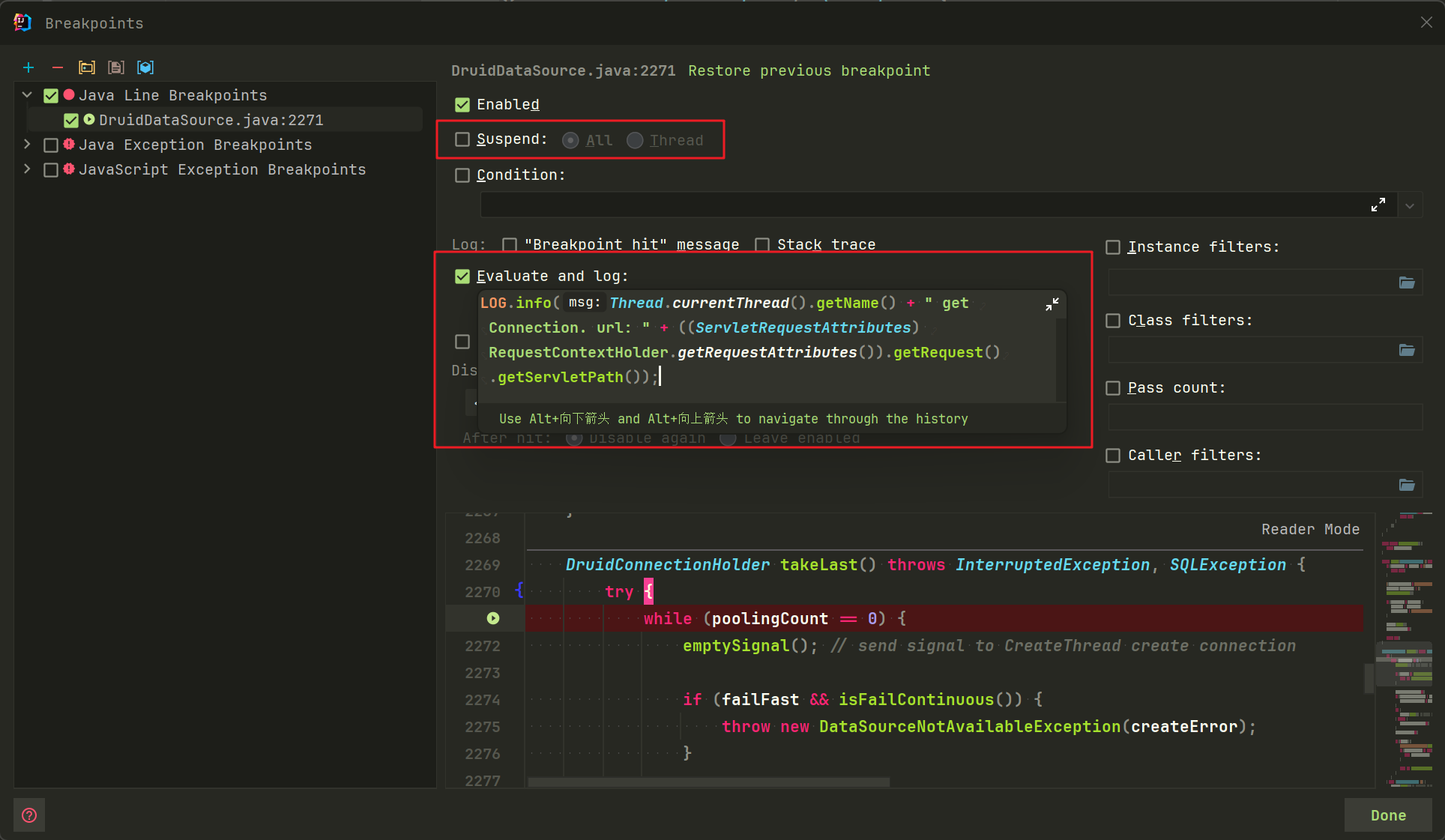Click Reader Mode label in preview

[1310, 529]
